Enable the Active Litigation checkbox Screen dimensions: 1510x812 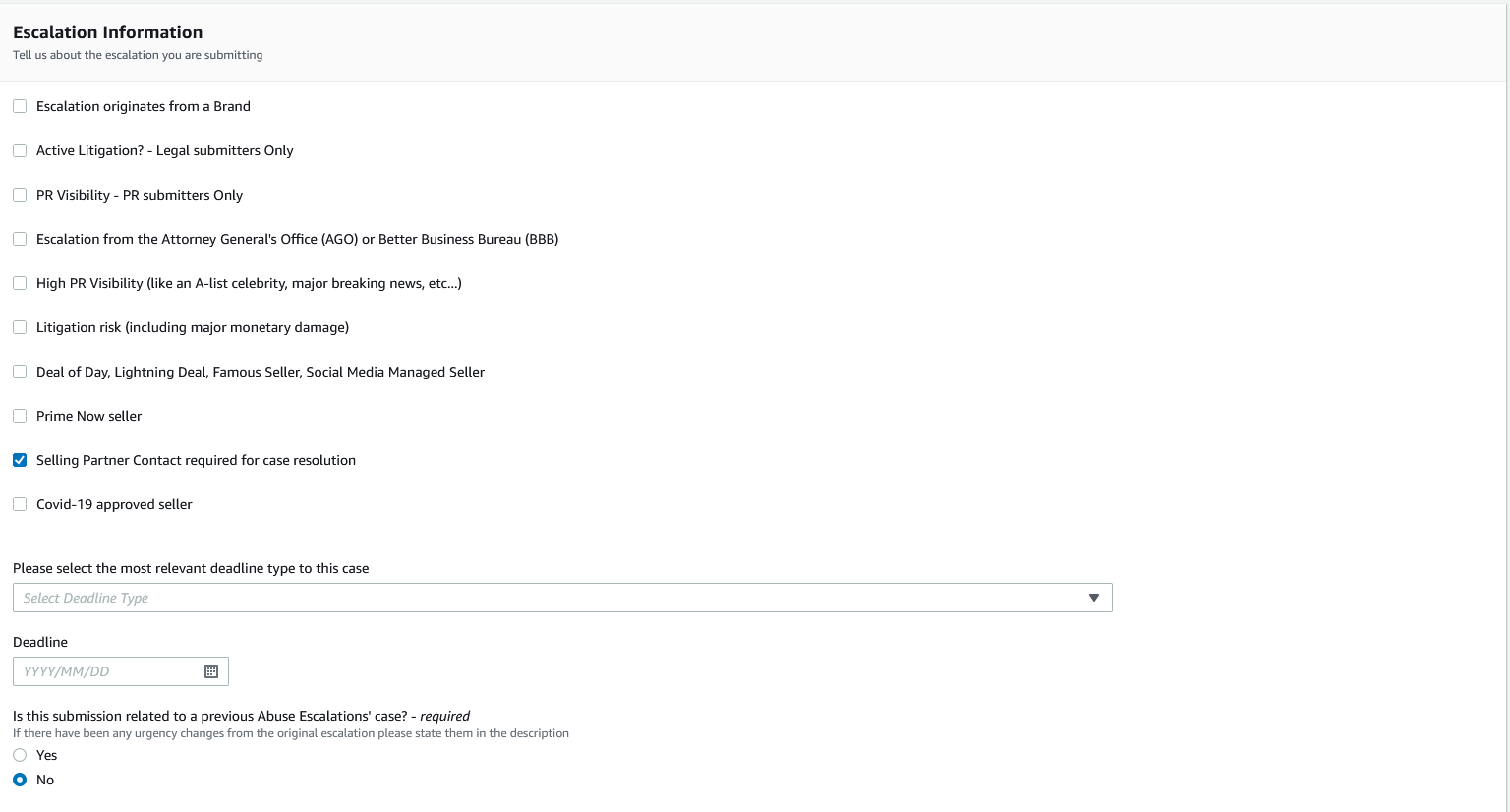point(20,150)
